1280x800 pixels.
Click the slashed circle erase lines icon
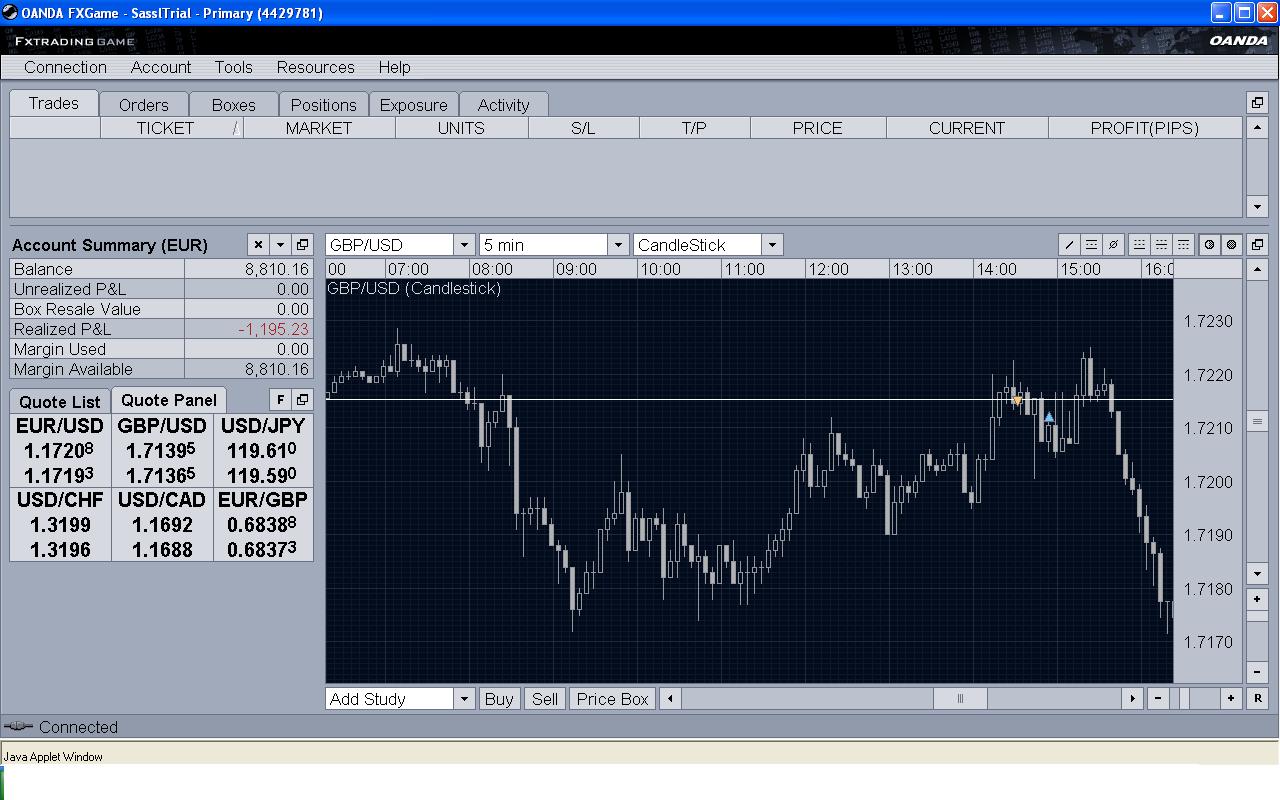click(1113, 245)
